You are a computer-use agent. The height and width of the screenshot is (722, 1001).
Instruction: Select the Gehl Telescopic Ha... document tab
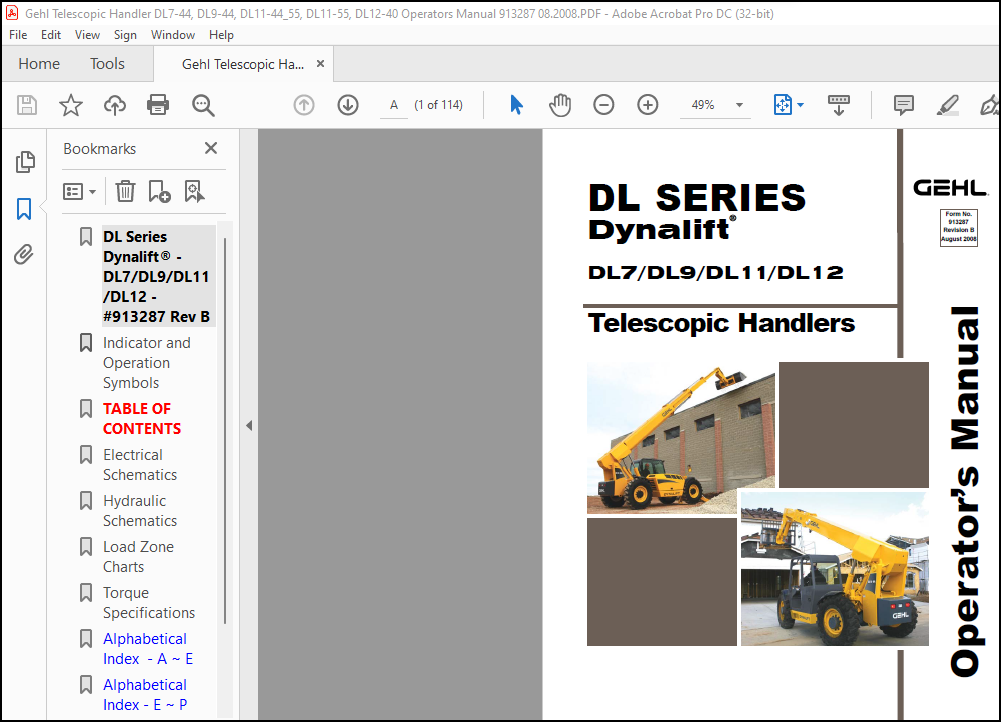[243, 64]
